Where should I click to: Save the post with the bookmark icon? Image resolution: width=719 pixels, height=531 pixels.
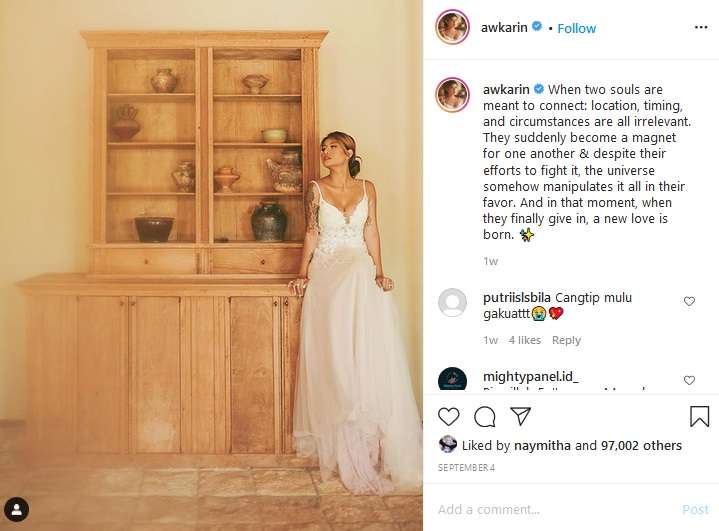(x=699, y=416)
